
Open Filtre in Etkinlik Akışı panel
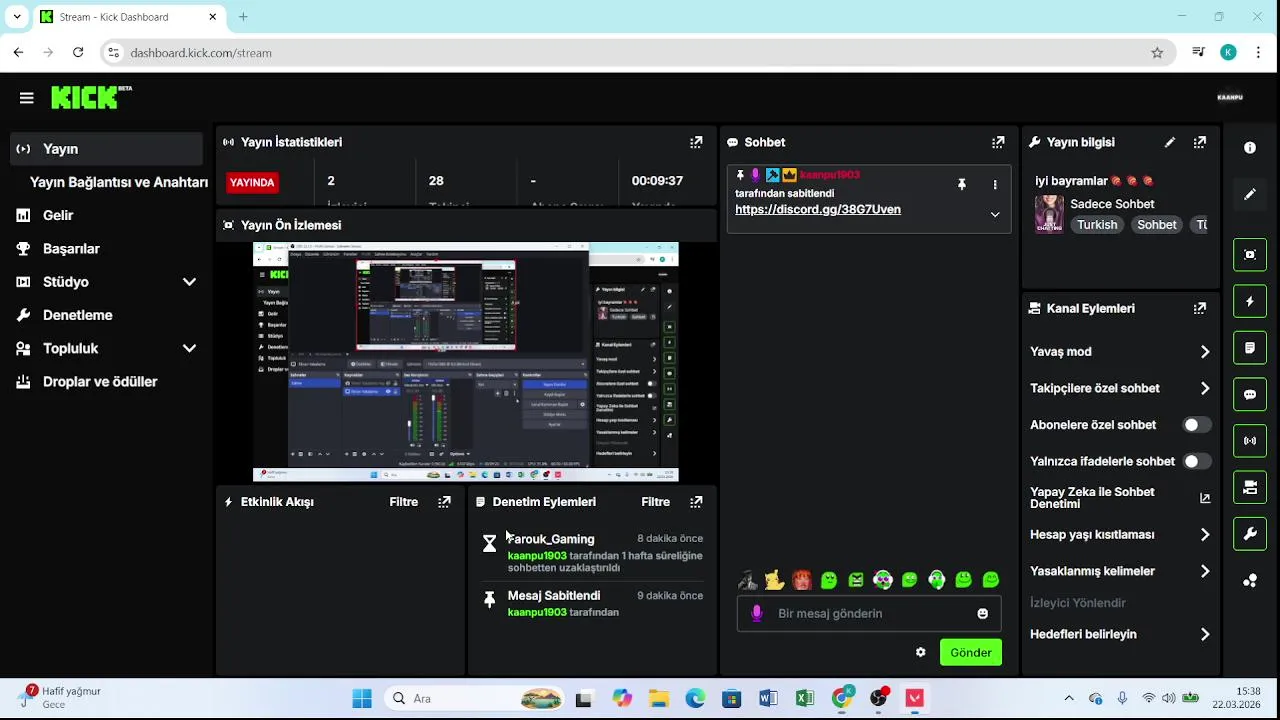point(404,502)
